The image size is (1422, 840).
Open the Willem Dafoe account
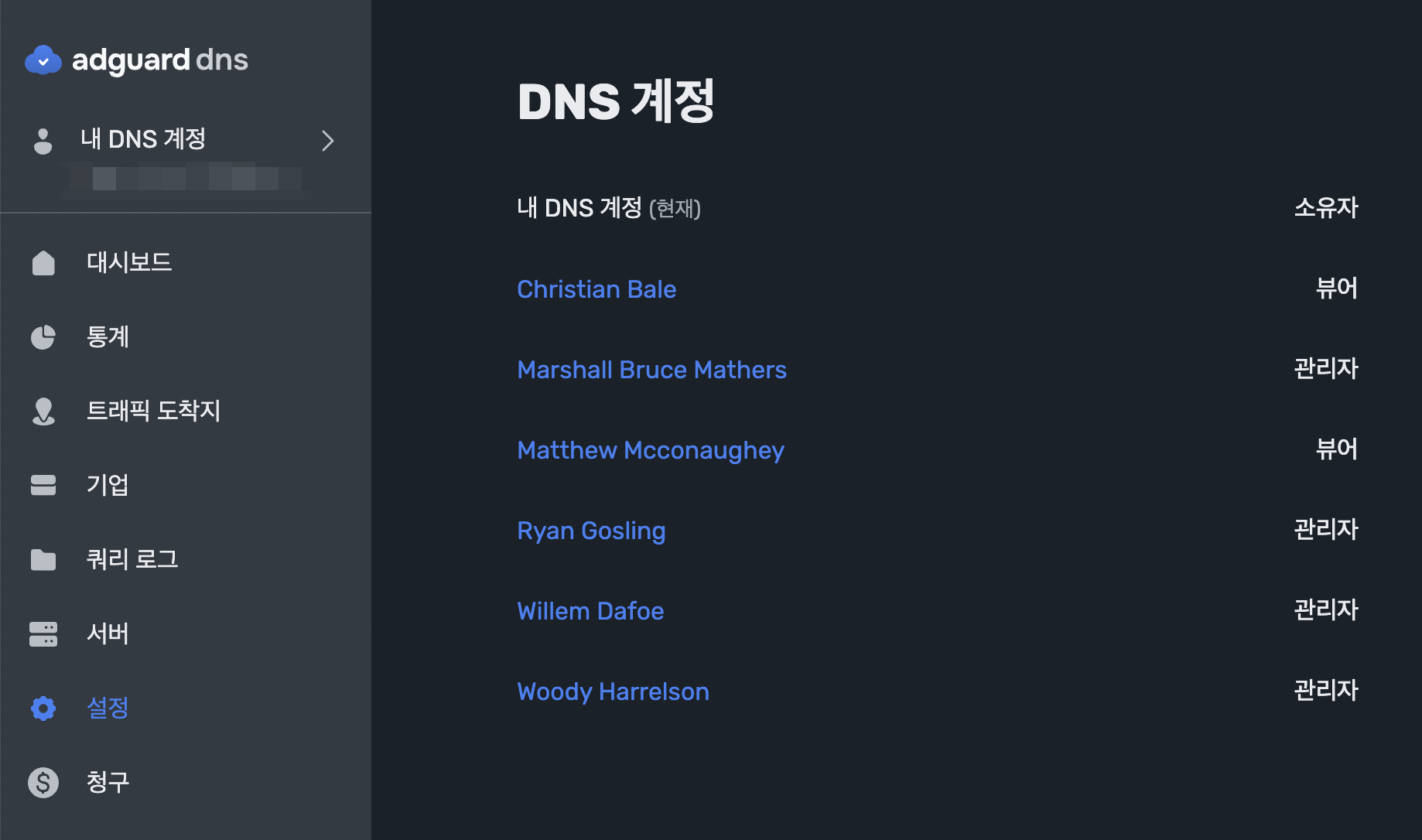click(x=590, y=611)
